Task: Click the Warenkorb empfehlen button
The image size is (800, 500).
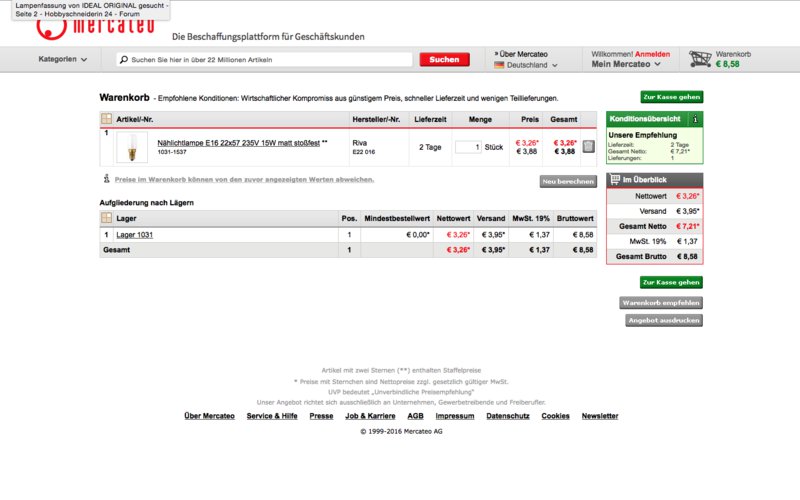Action: 661,303
